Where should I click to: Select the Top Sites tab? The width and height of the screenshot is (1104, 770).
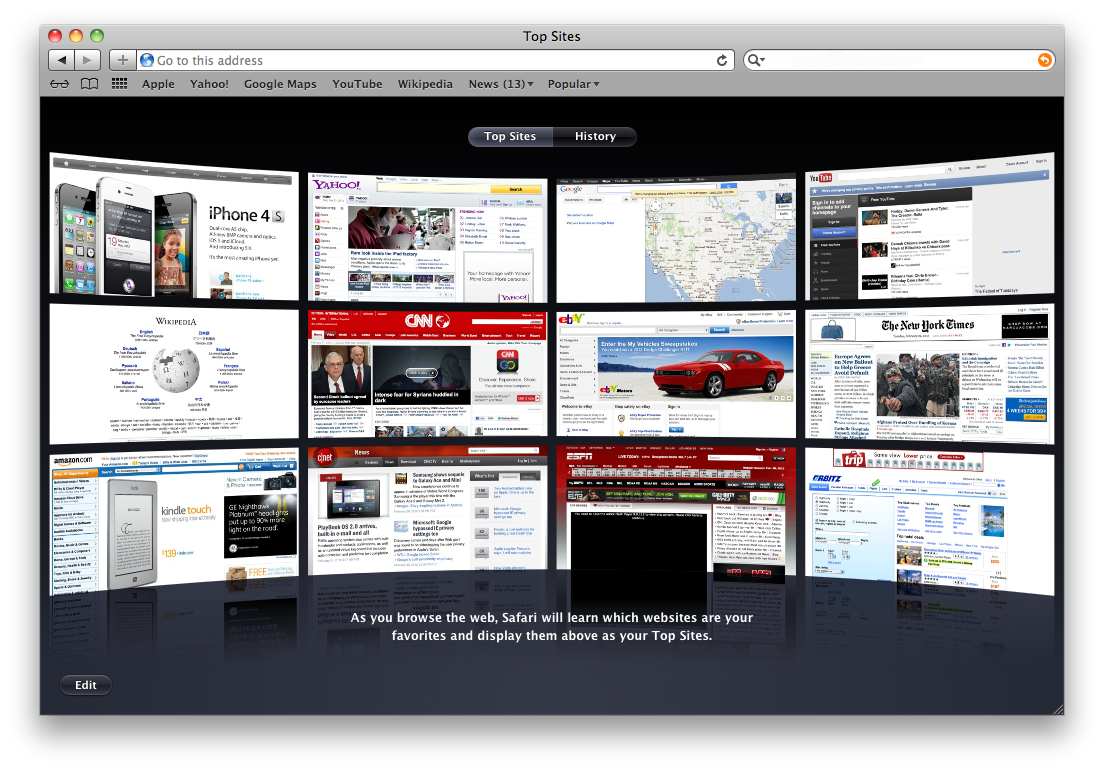(x=510, y=137)
